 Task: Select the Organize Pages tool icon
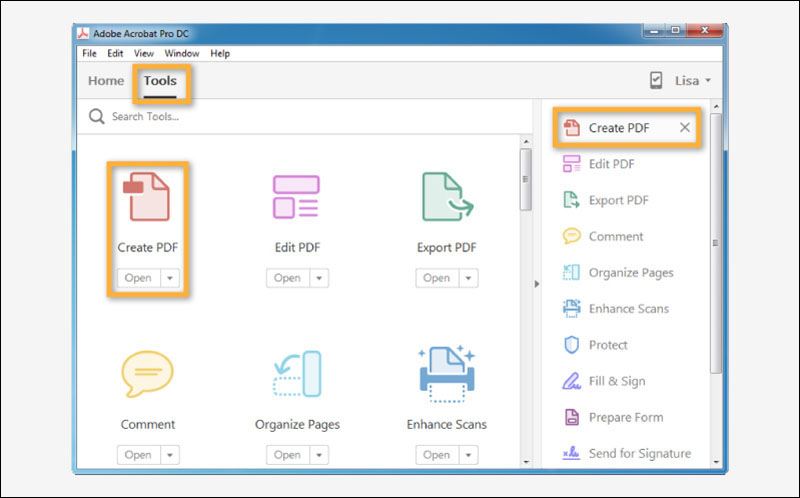(296, 373)
